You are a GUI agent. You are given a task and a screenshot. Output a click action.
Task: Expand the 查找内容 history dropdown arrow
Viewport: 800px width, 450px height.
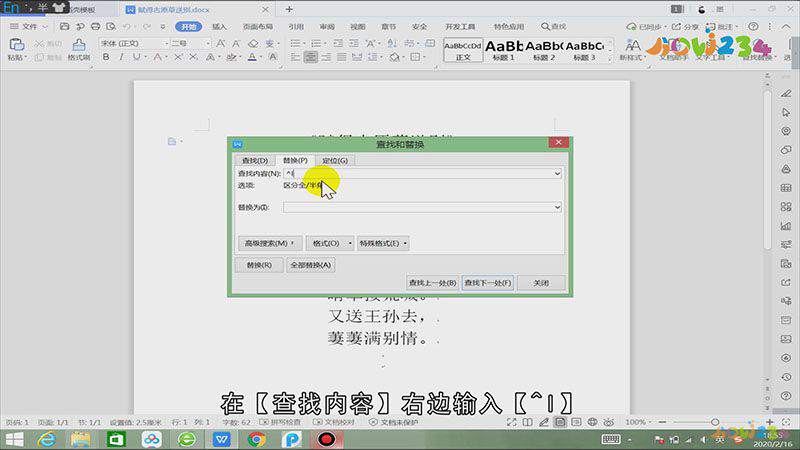(557, 173)
